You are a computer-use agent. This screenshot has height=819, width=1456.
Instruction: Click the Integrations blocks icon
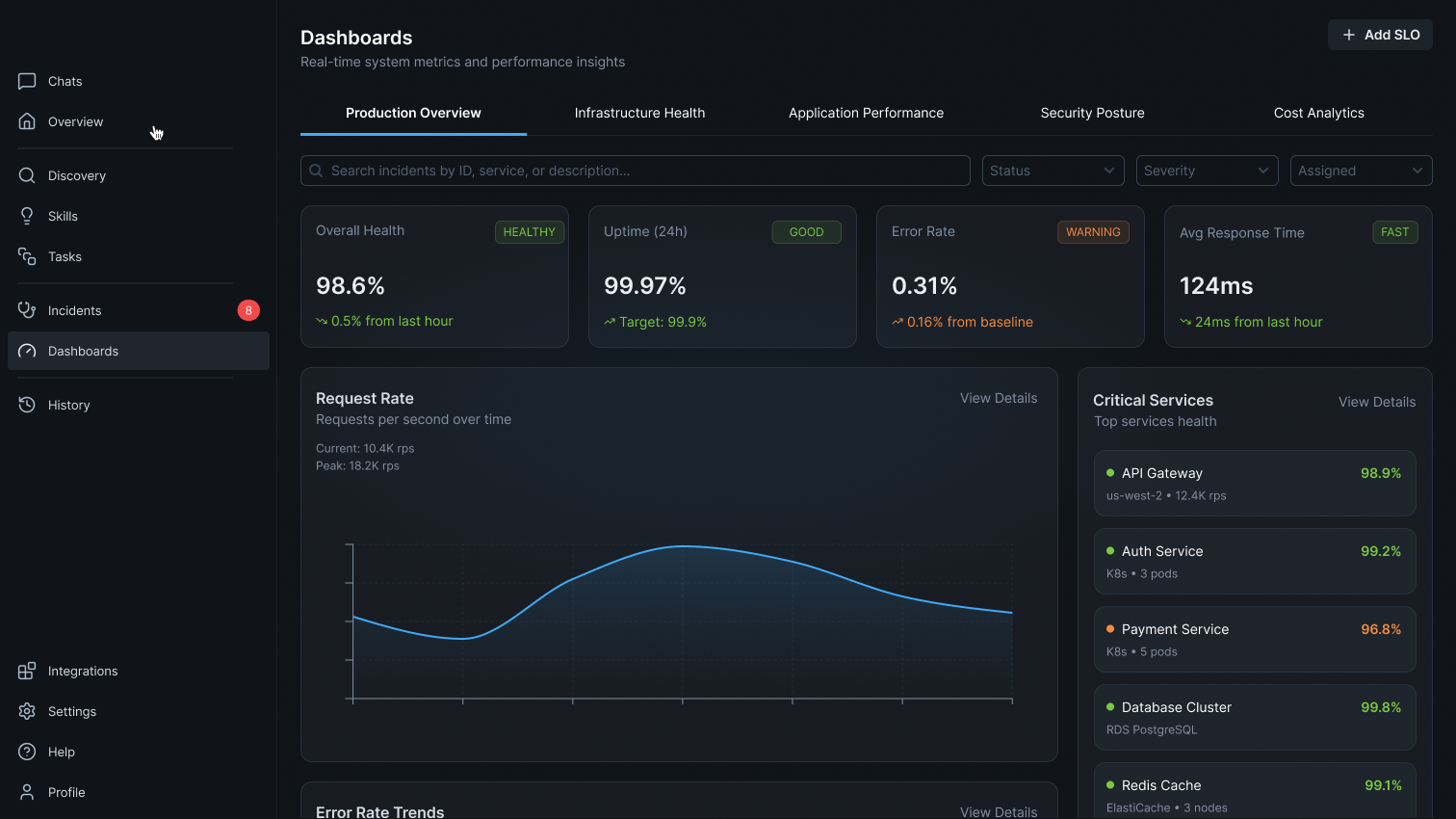(27, 671)
